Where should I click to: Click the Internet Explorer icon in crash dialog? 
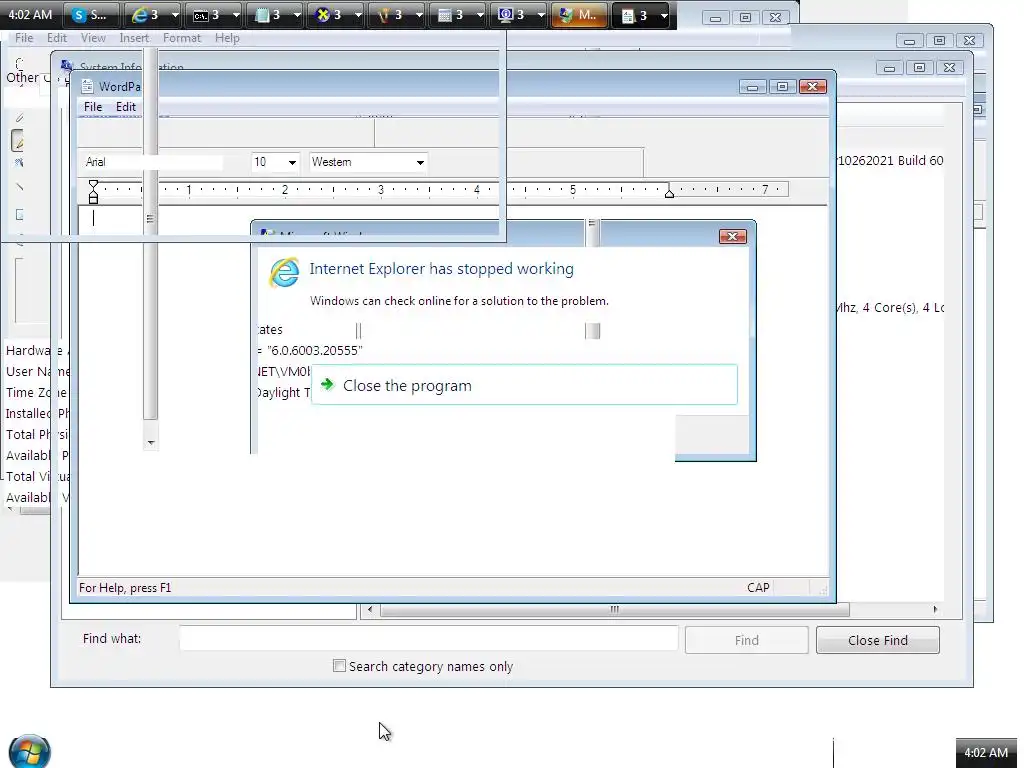[x=285, y=272]
